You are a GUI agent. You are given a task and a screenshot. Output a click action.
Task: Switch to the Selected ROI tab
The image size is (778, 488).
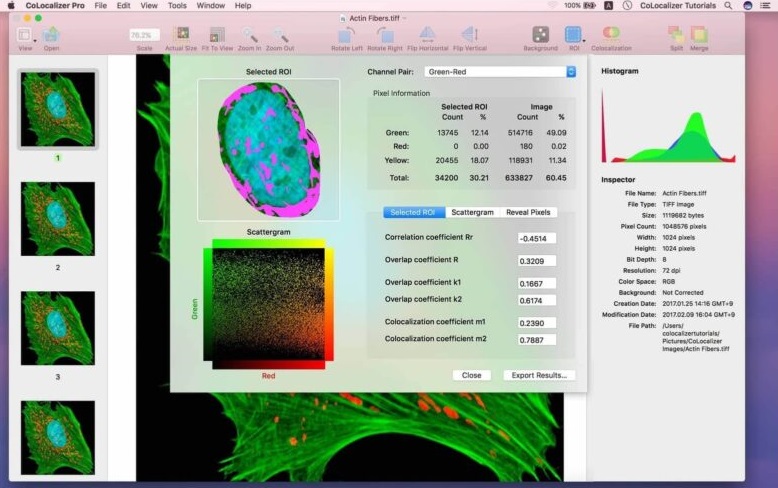pyautogui.click(x=414, y=212)
